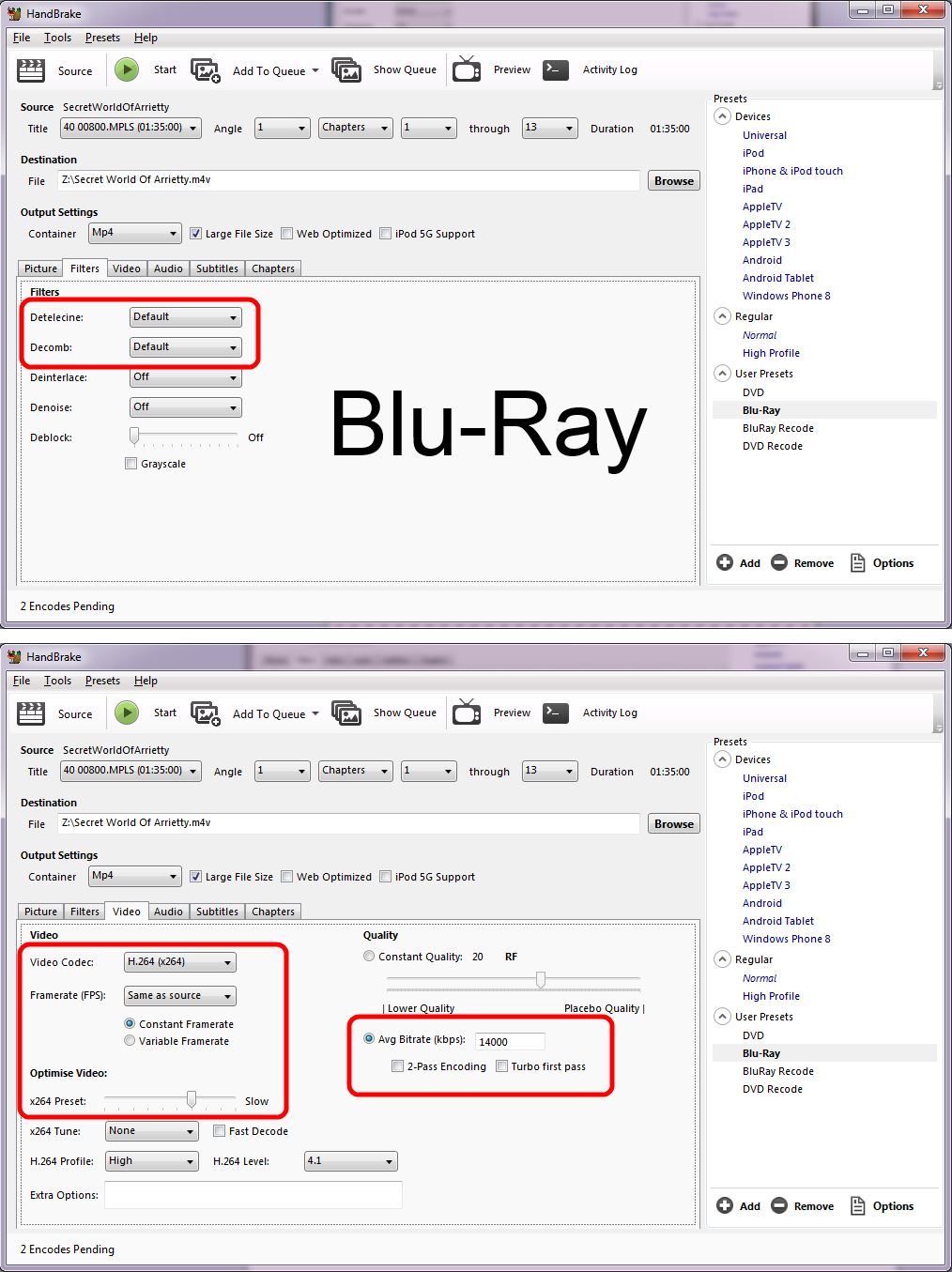Image resolution: width=952 pixels, height=1272 pixels.
Task: Open Tools menu in top window
Action: pos(57,38)
